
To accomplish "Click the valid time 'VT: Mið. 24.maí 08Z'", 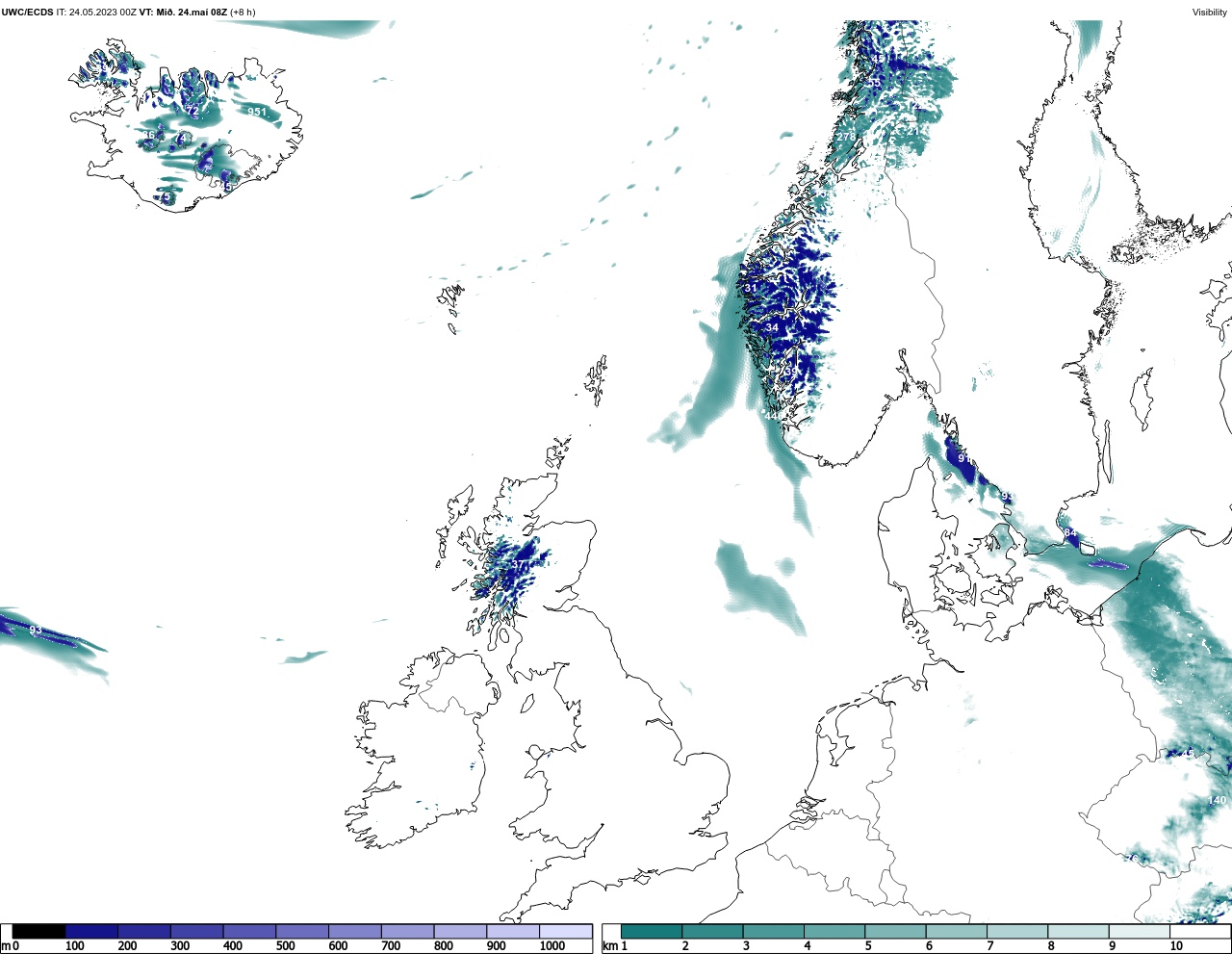I will tap(184, 13).
